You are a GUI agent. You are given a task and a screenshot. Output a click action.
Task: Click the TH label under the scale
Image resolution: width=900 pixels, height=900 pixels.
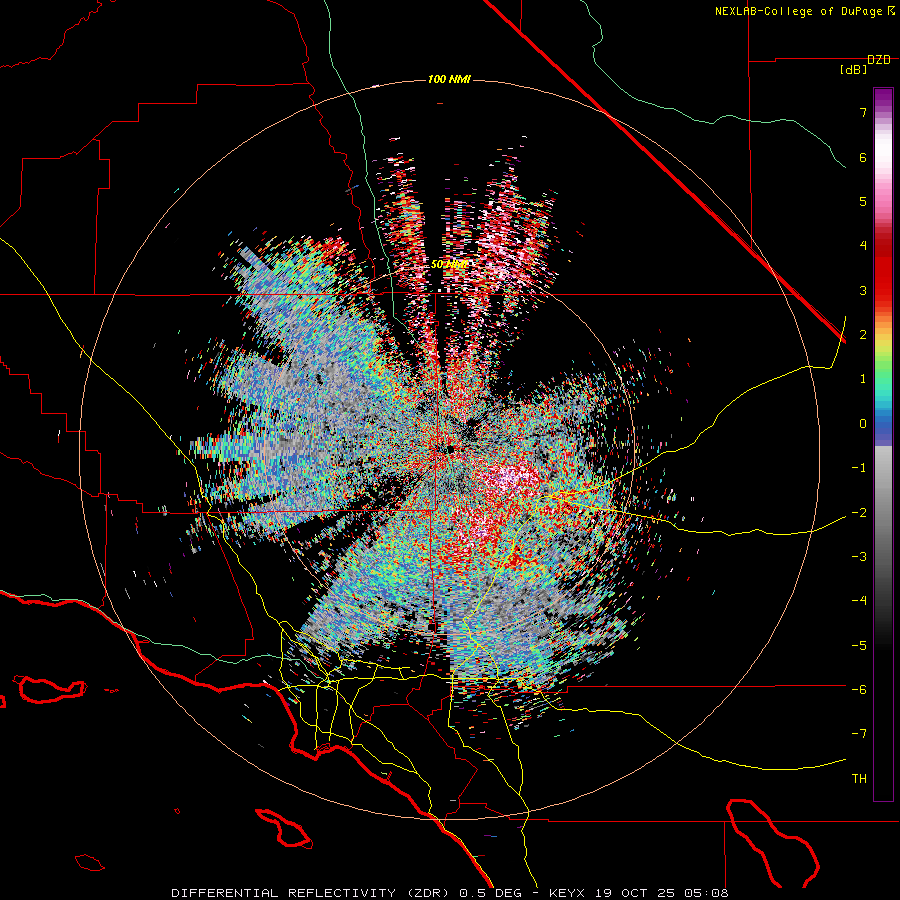pyautogui.click(x=859, y=779)
